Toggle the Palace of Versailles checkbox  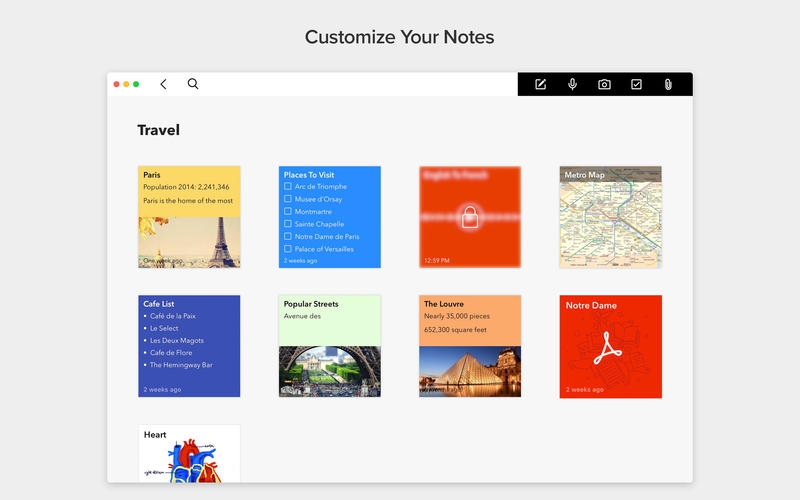click(x=288, y=249)
